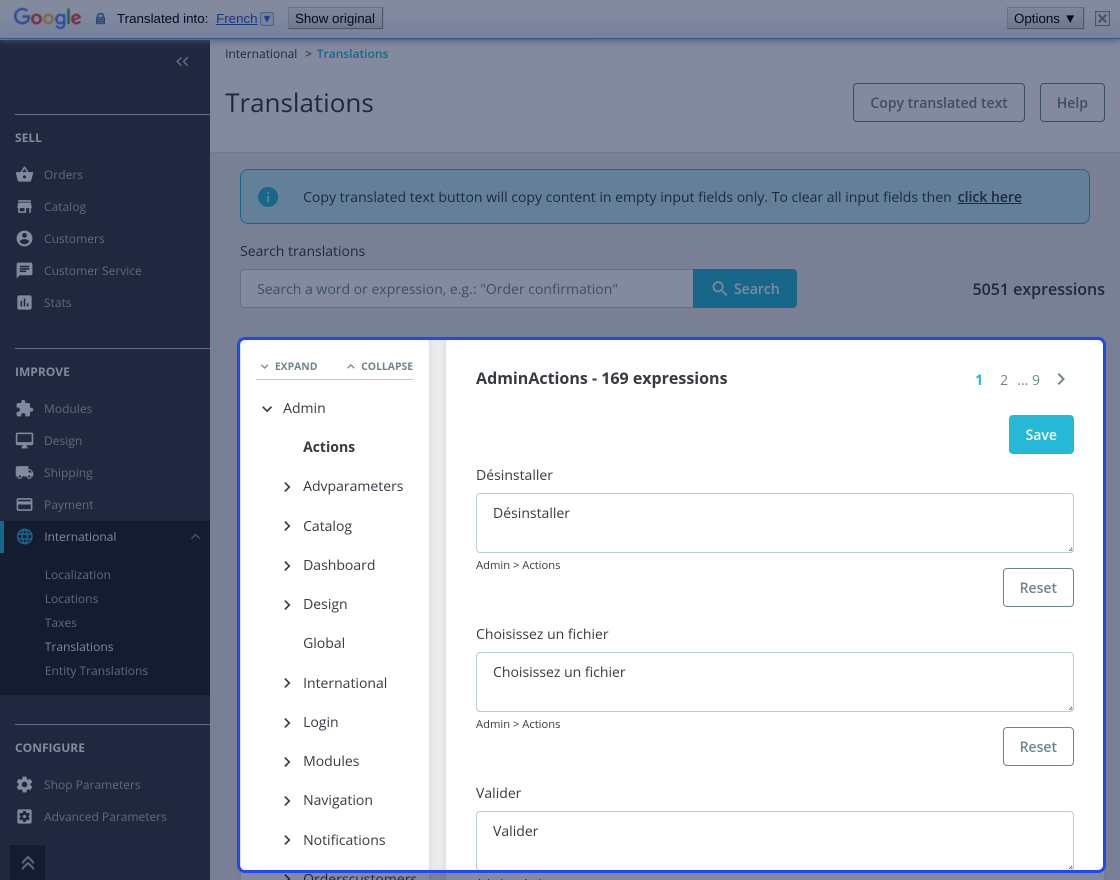Viewport: 1120px width, 880px height.
Task: Go to next page of expressions
Action: tap(1061, 379)
